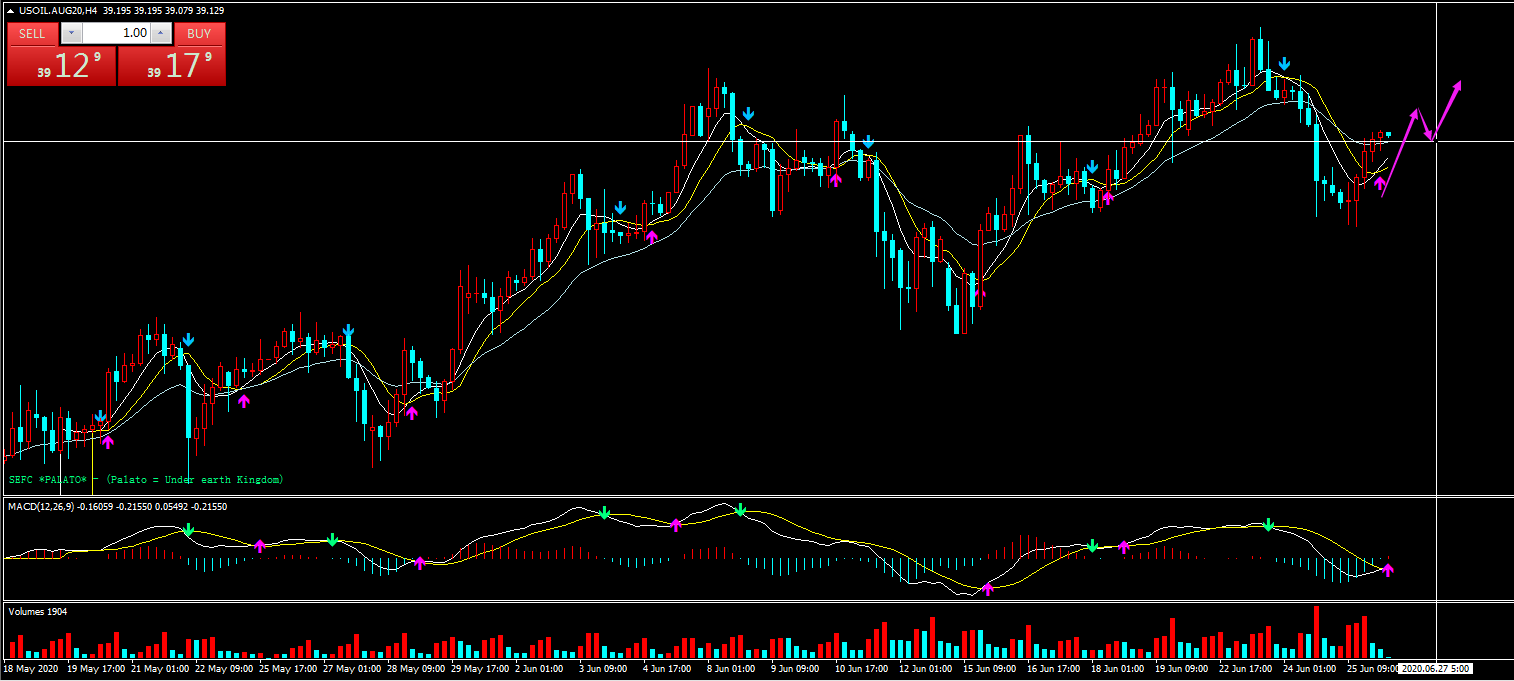Viewport: 1514px width, 681px height.
Task: Select the rightmost green arrow in MACD window
Action: pyautogui.click(x=1268, y=524)
